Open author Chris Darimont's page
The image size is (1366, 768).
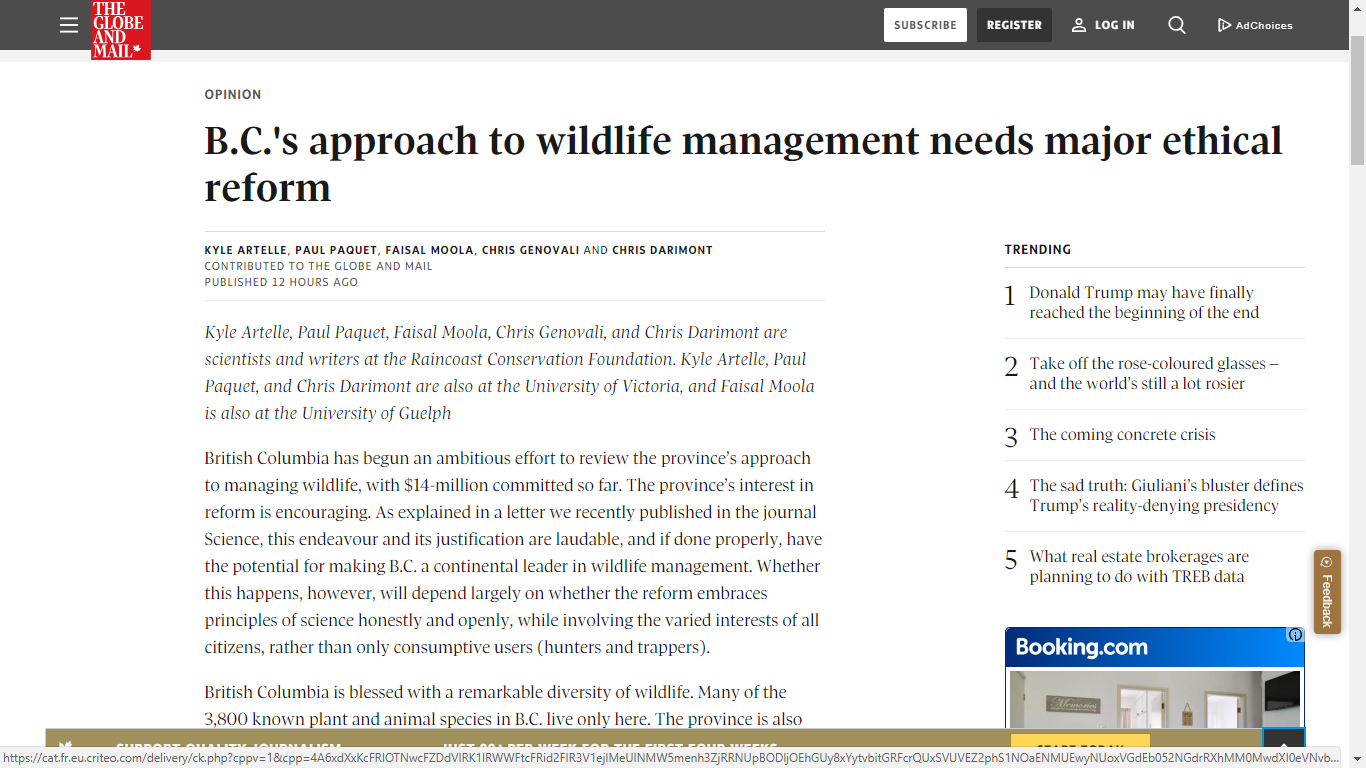tap(662, 250)
